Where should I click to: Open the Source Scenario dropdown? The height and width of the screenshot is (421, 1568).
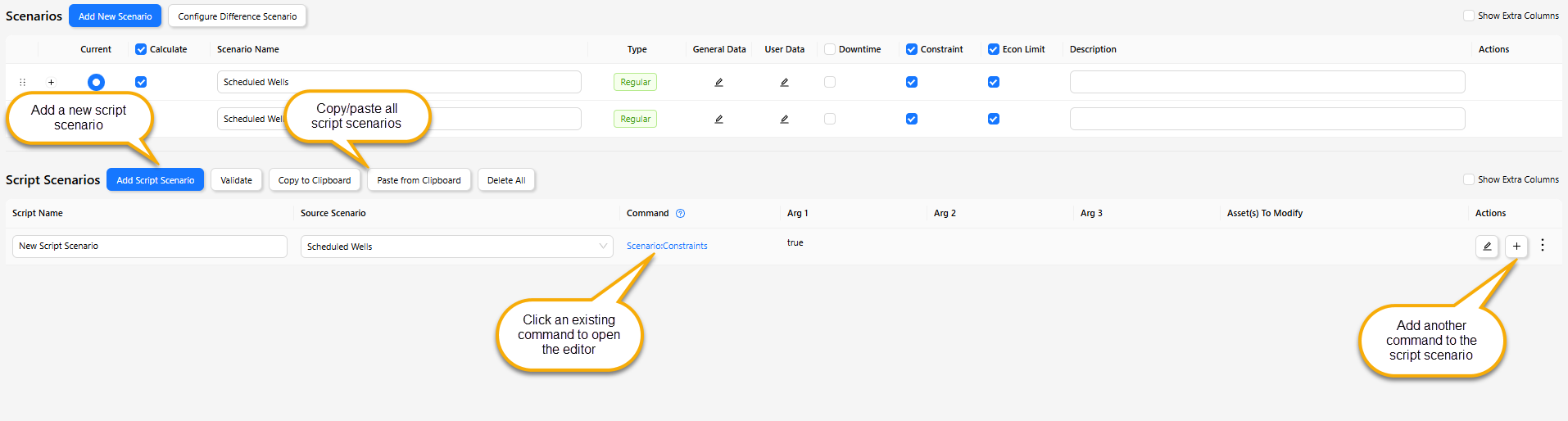(x=457, y=247)
